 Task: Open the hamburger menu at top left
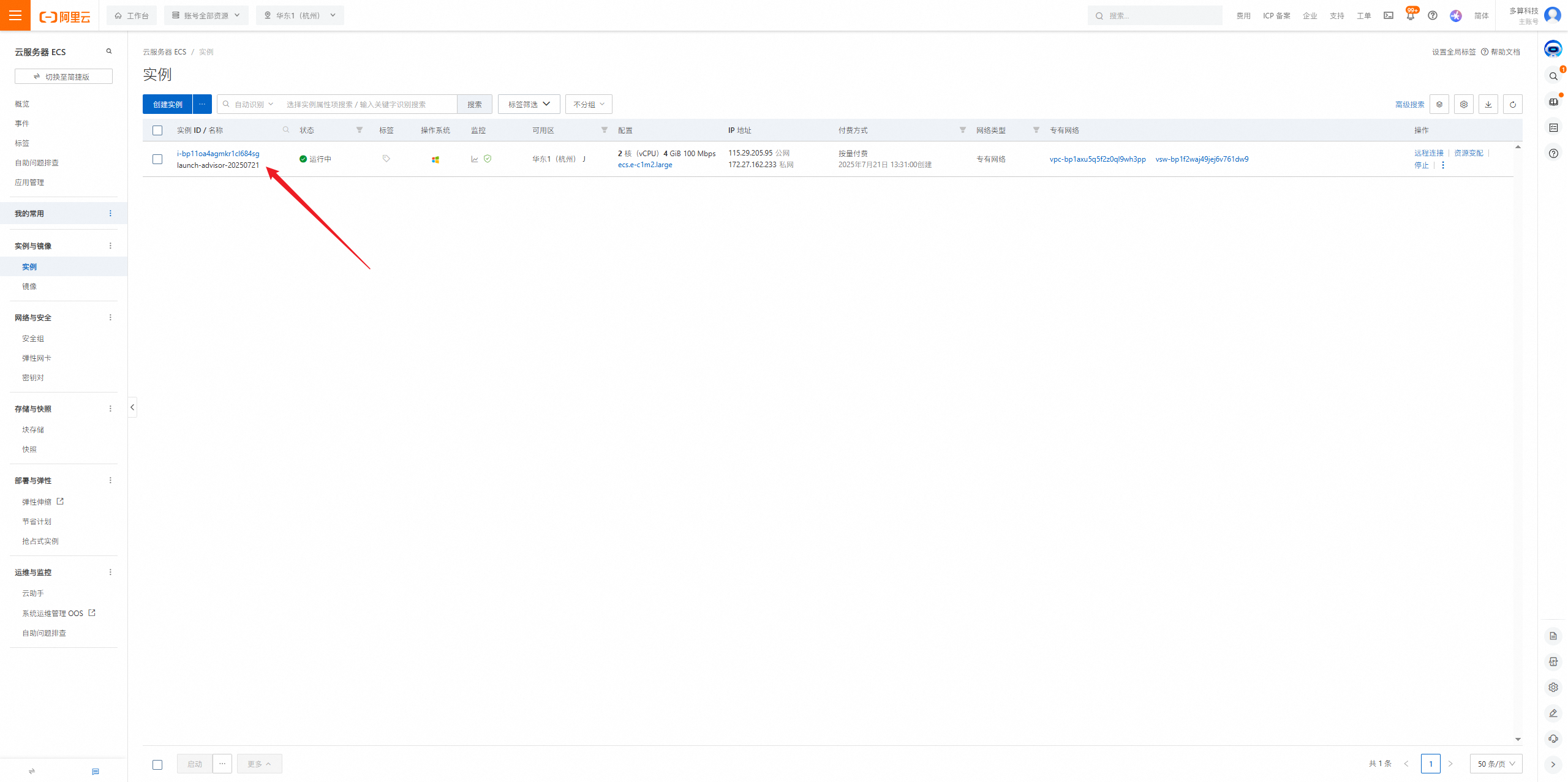coord(15,15)
